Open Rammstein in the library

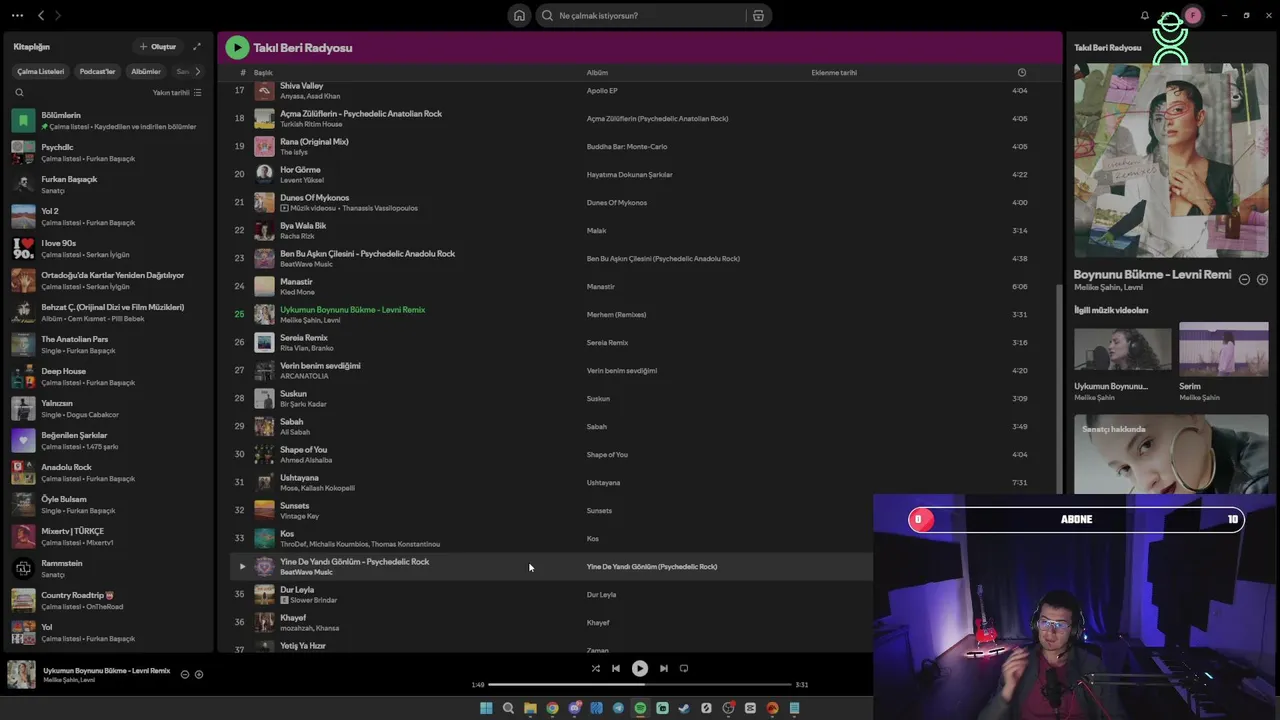[107, 569]
